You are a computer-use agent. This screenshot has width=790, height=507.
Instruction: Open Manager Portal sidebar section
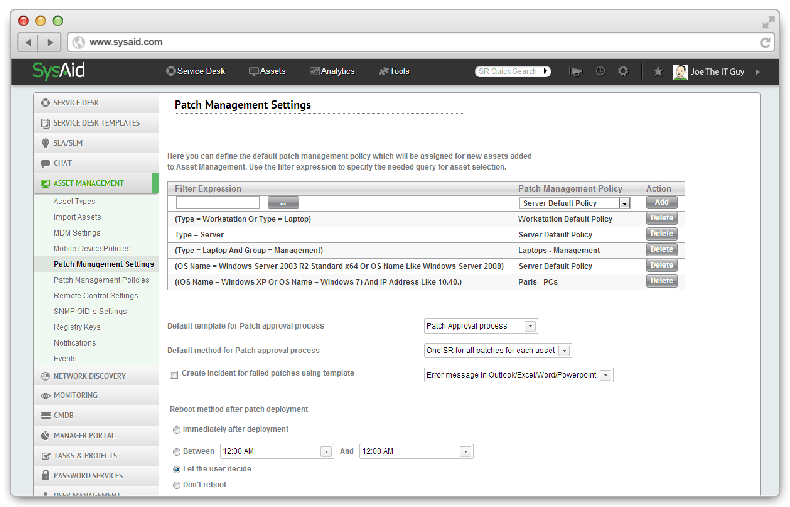point(97,435)
